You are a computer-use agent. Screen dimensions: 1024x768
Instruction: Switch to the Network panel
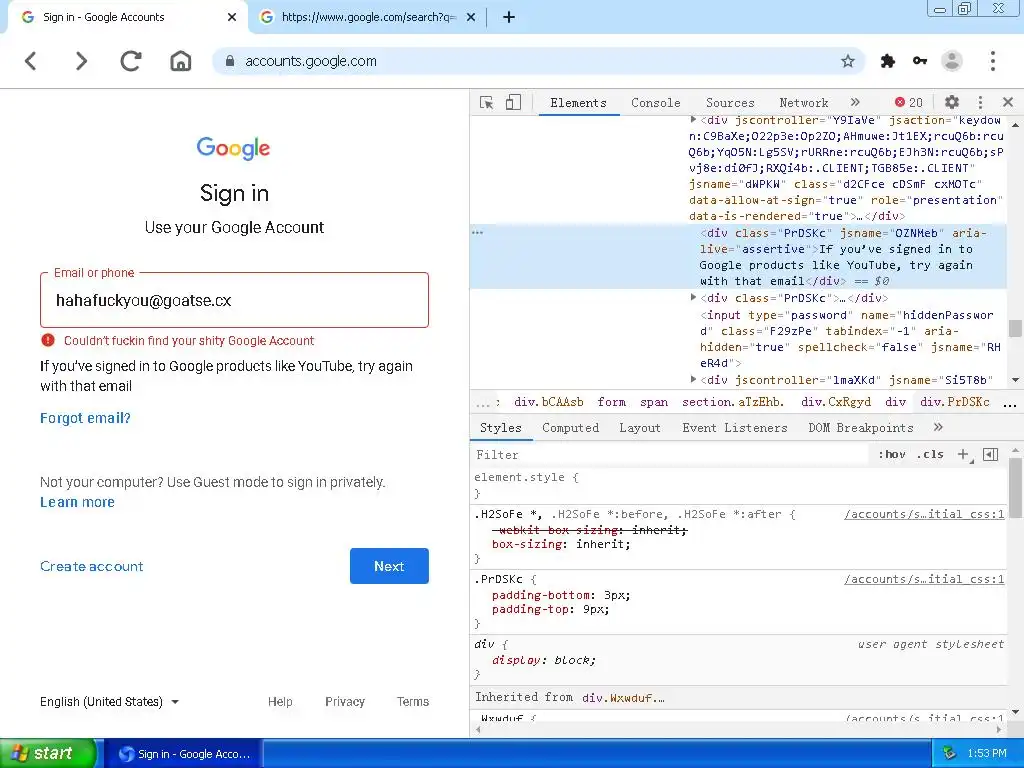804,103
